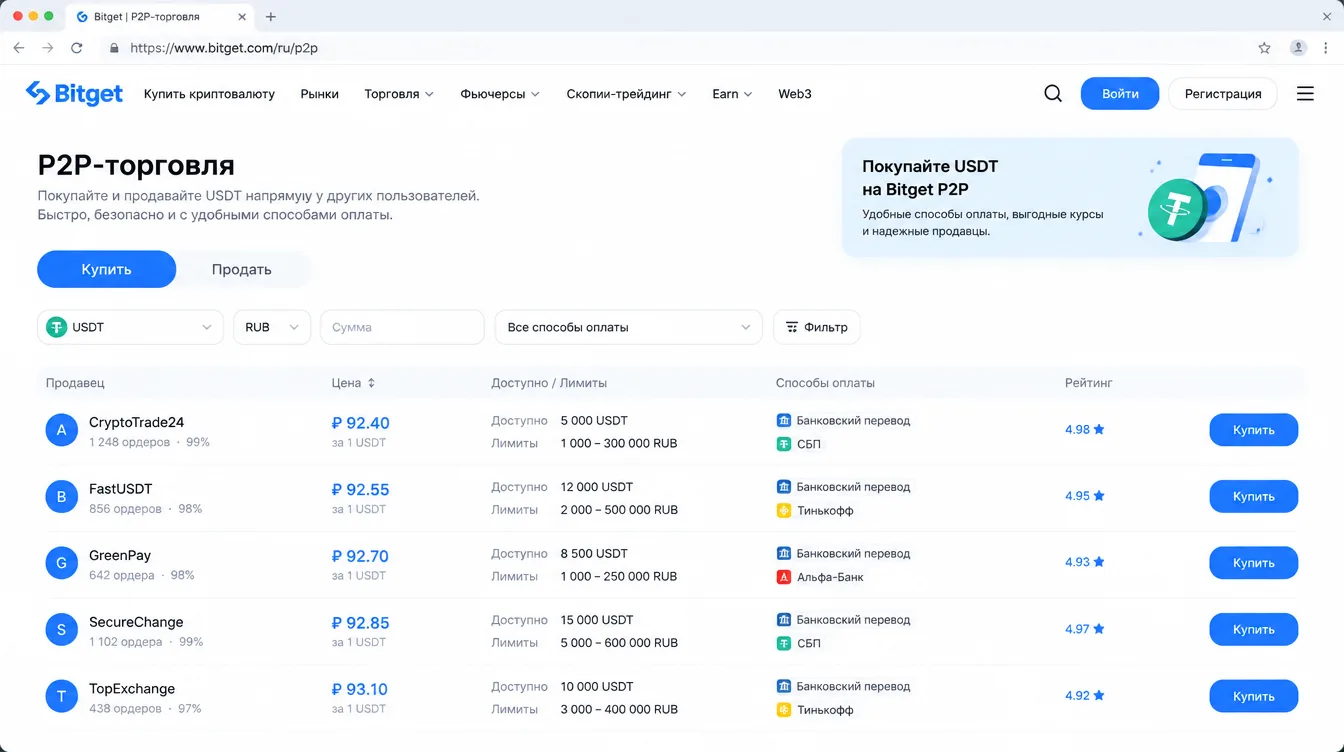Image resolution: width=1344 pixels, height=752 pixels.
Task: Click the Регистрация button
Action: (1223, 94)
